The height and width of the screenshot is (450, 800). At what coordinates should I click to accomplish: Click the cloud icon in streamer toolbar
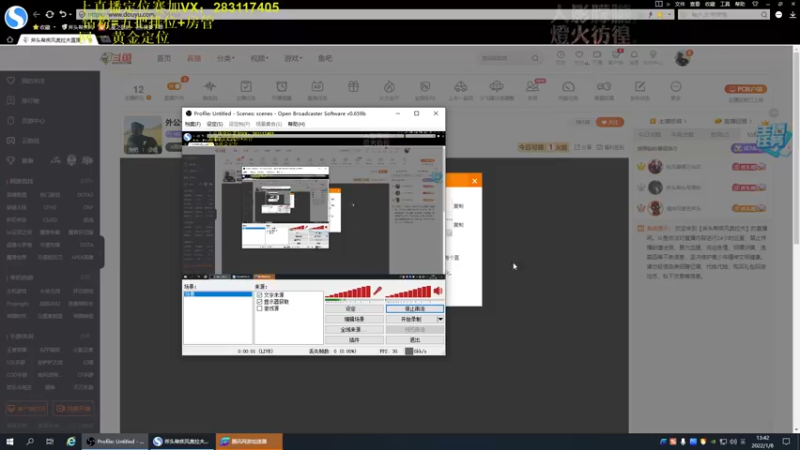(x=496, y=86)
